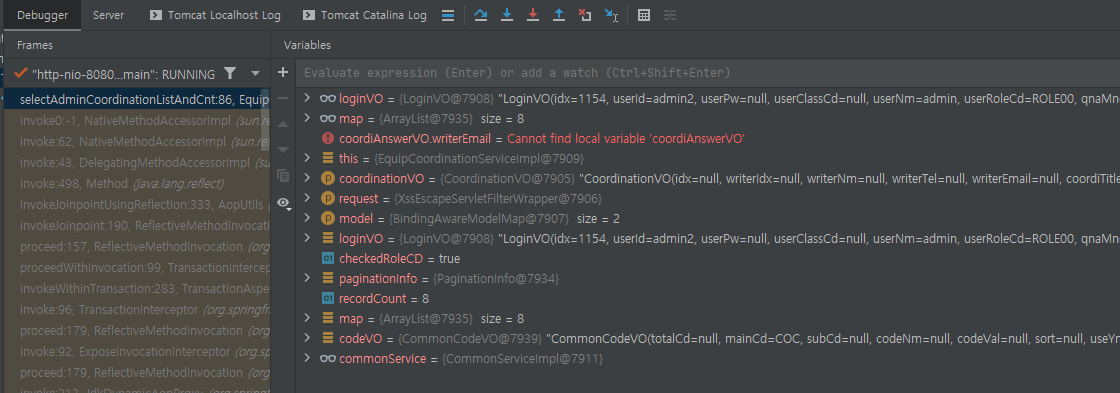Image resolution: width=1120 pixels, height=393 pixels.
Task: Select frame invokeWithinTransaction:283
Action: point(136,289)
